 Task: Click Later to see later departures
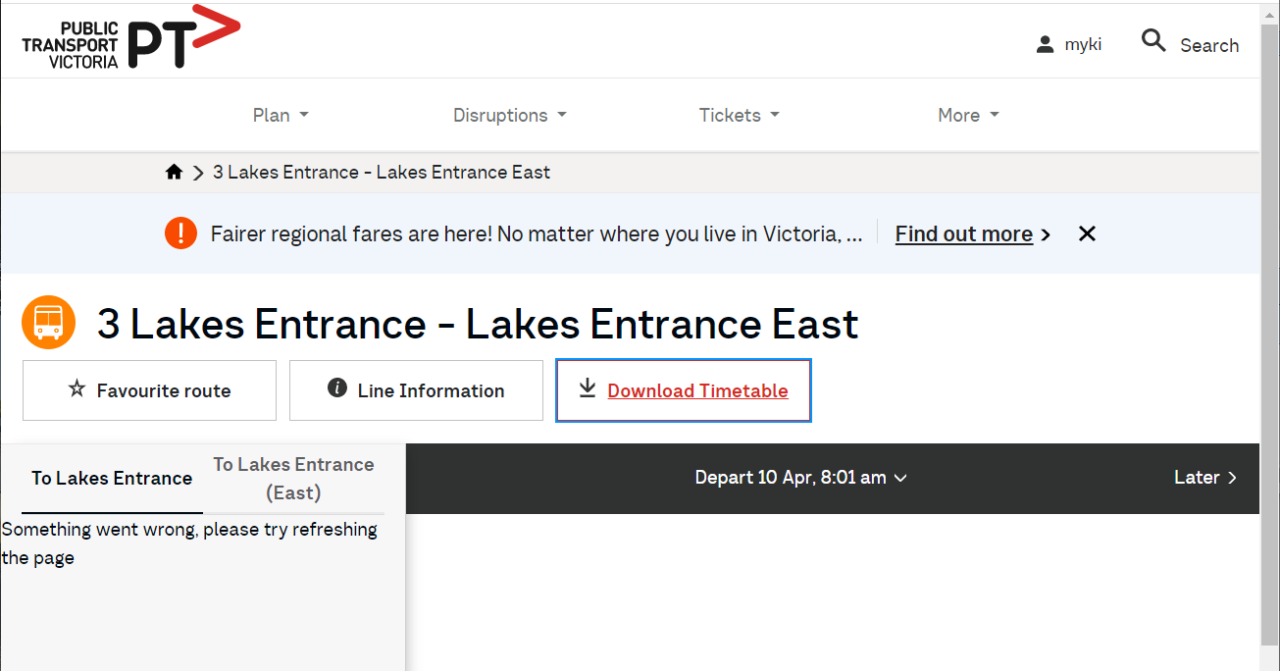point(1205,478)
